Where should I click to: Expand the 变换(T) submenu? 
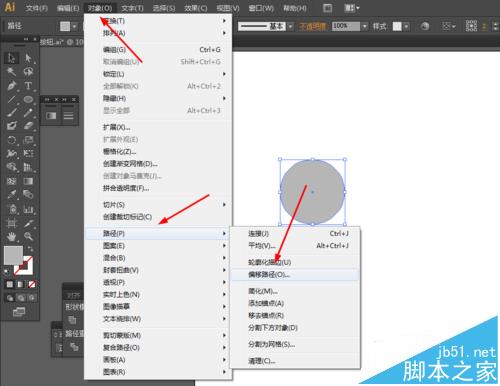158,21
